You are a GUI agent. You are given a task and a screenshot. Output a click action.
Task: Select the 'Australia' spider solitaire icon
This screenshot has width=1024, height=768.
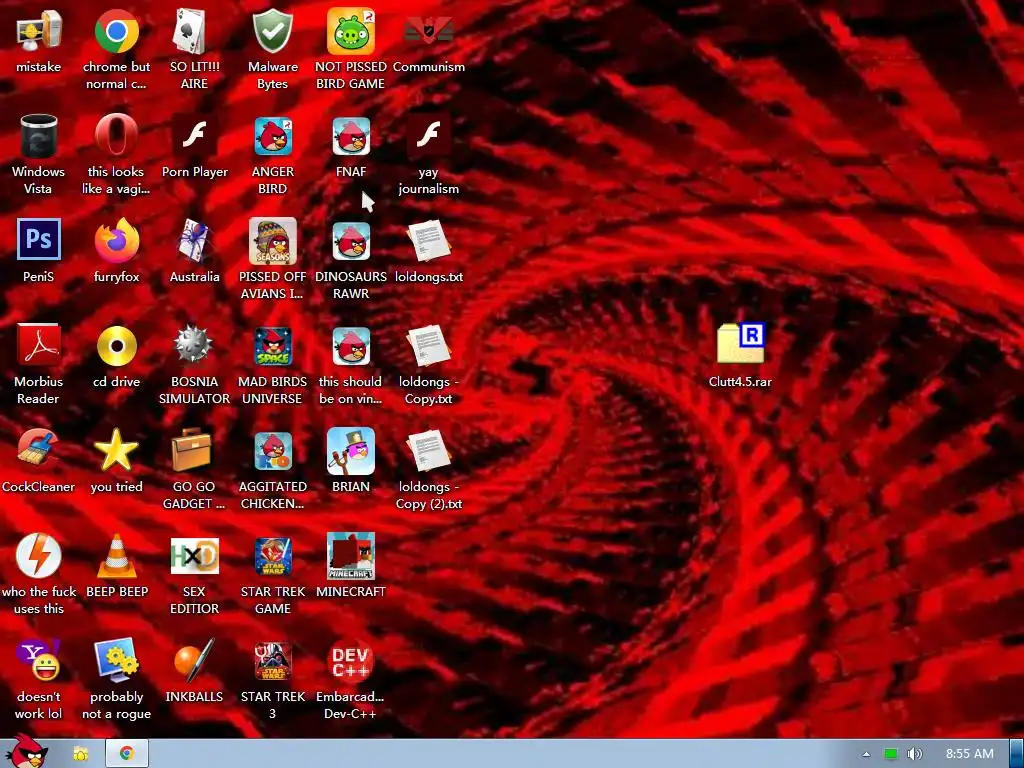[194, 240]
